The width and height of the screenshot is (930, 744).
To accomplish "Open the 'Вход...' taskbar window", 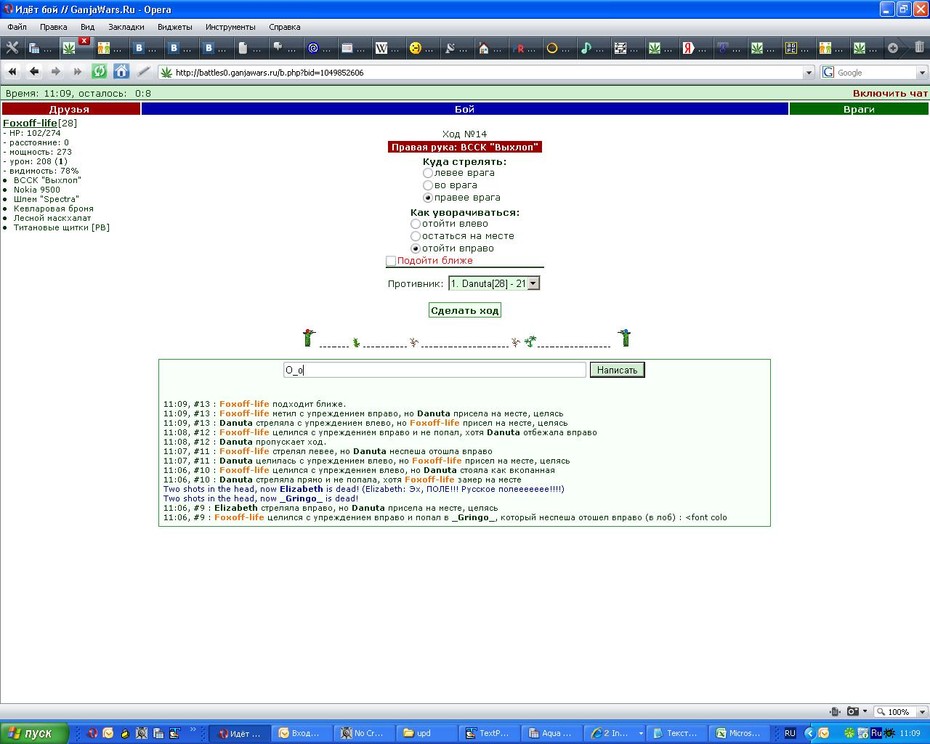I will [x=301, y=733].
